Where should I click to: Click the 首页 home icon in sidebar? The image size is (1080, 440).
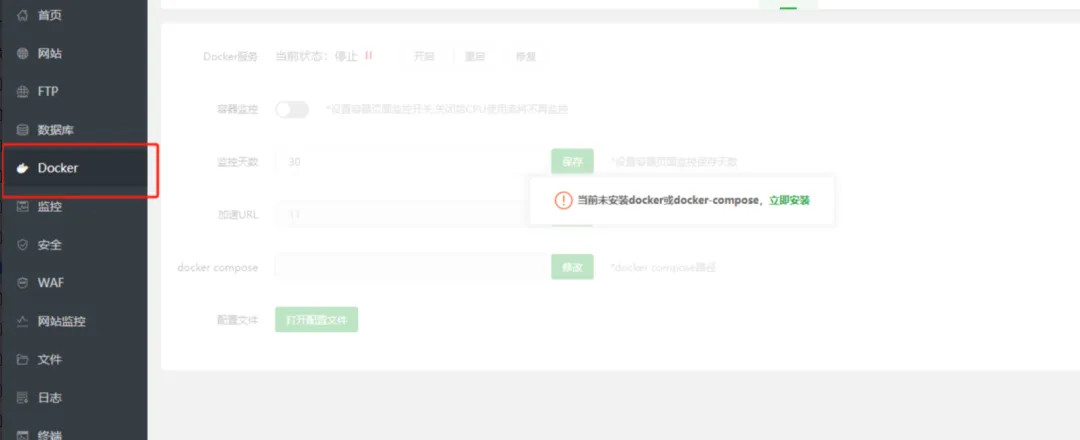[x=23, y=15]
